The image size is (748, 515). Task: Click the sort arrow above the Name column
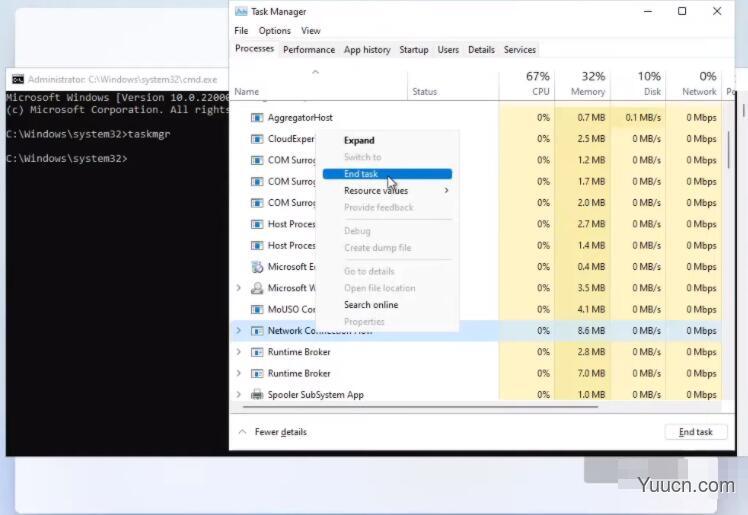315,72
